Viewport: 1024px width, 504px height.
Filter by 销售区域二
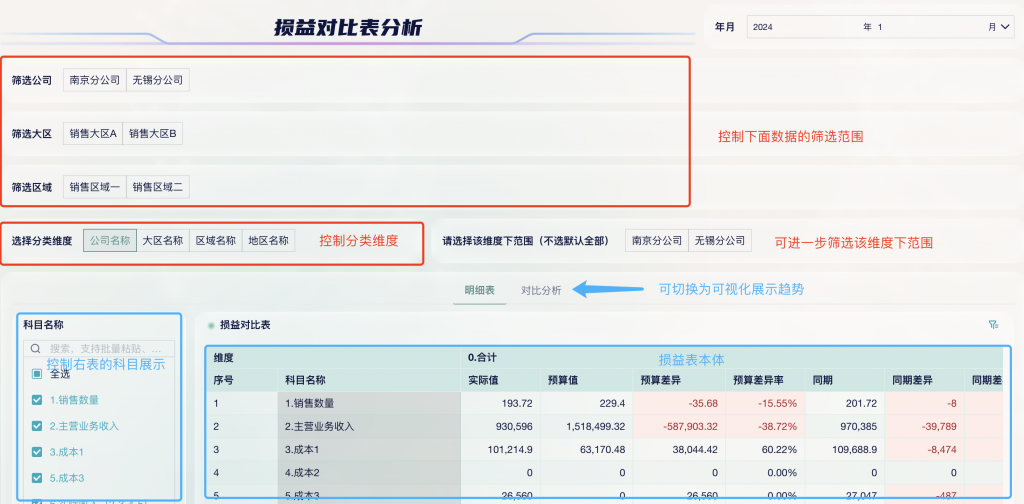click(x=157, y=186)
